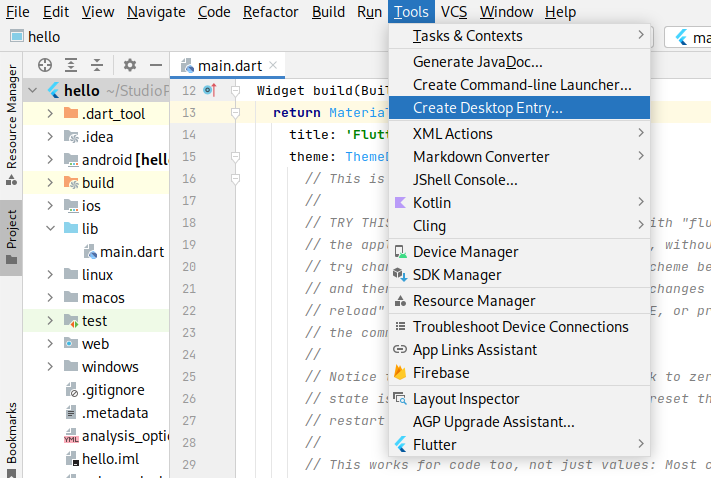Toggle the Resource Manager side tool window

click(x=11, y=125)
